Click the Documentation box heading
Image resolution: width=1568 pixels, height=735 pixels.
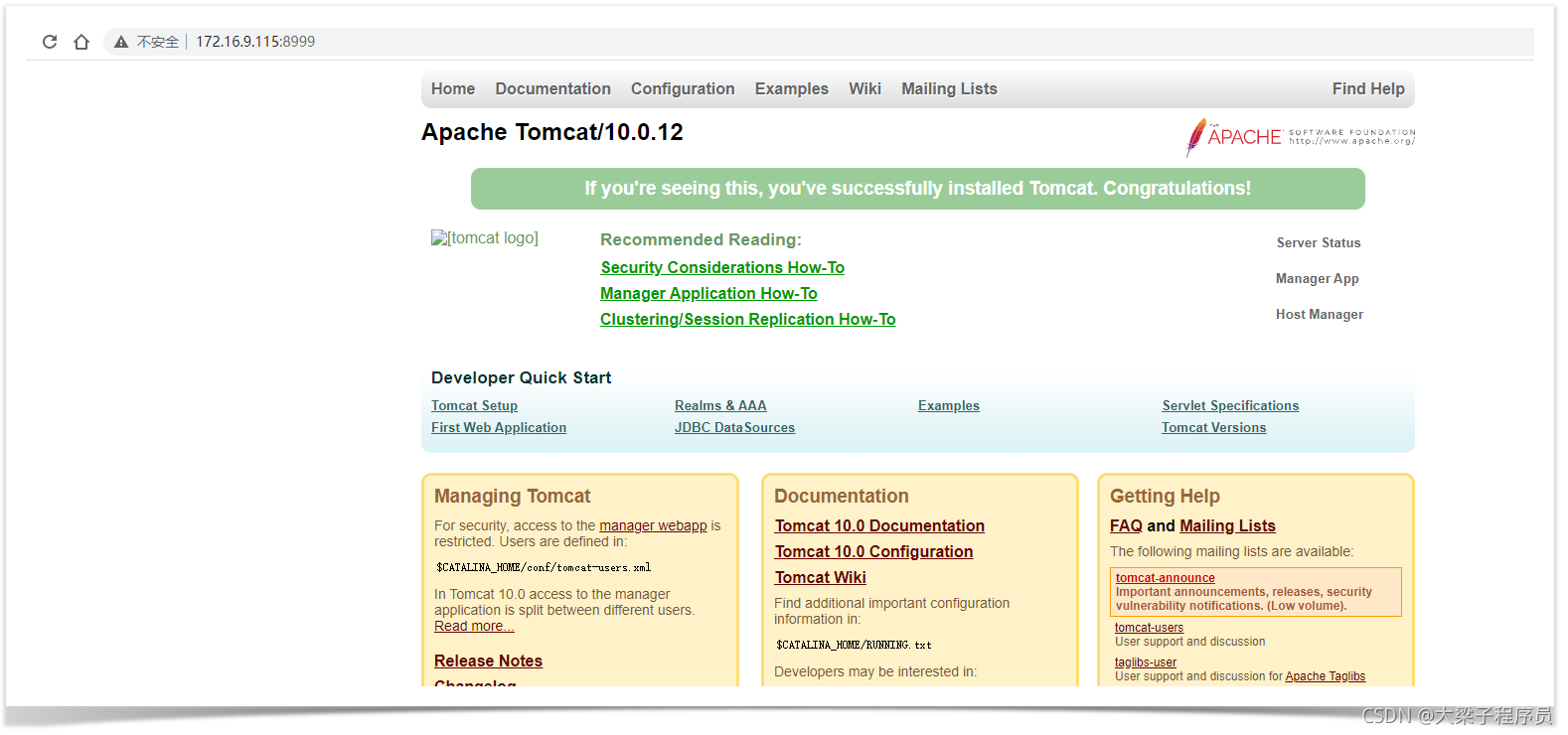841,497
